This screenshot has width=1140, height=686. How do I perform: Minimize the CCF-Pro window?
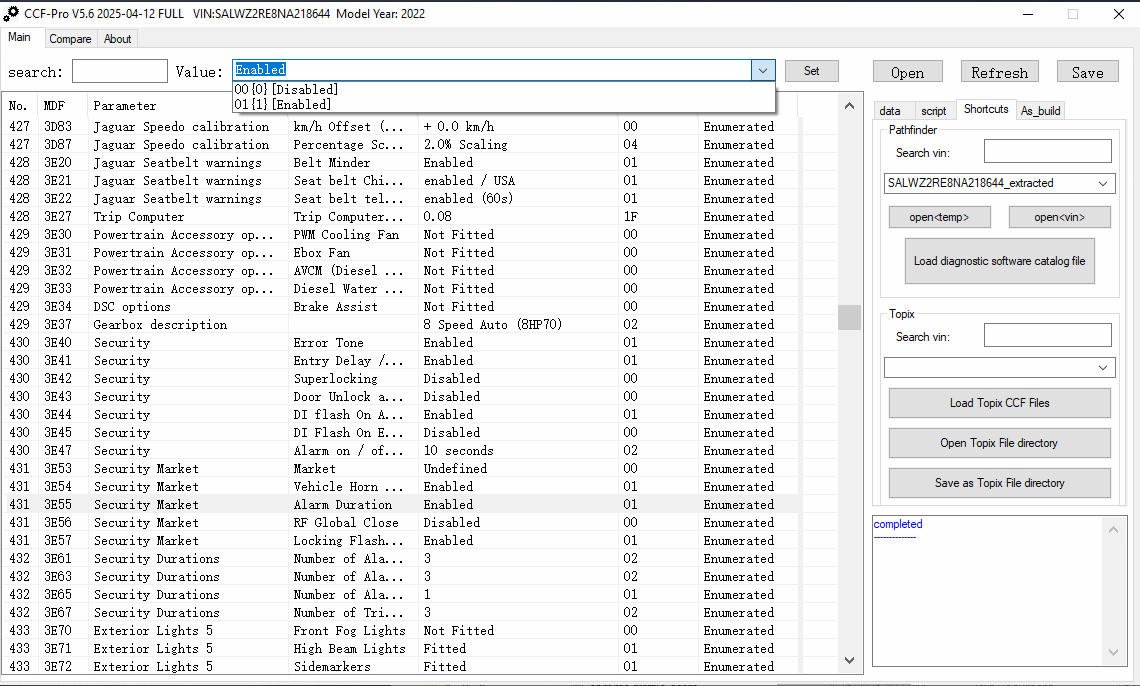click(x=1028, y=14)
